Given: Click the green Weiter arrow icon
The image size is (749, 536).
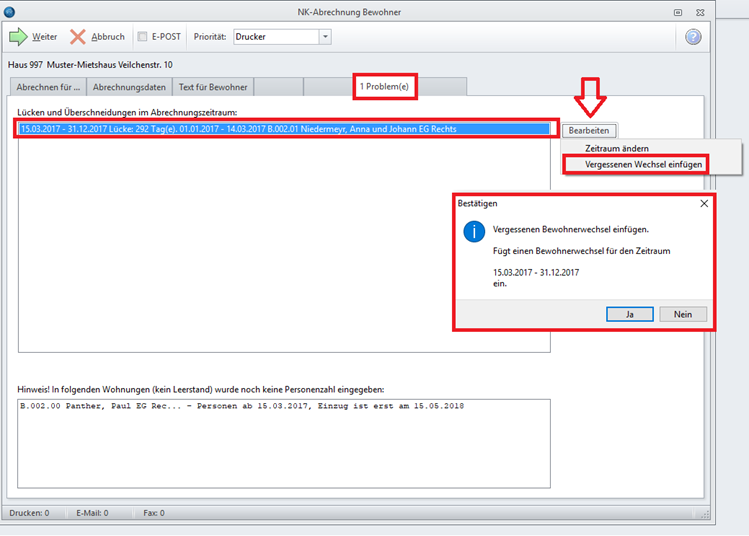Looking at the screenshot, I should (18, 37).
